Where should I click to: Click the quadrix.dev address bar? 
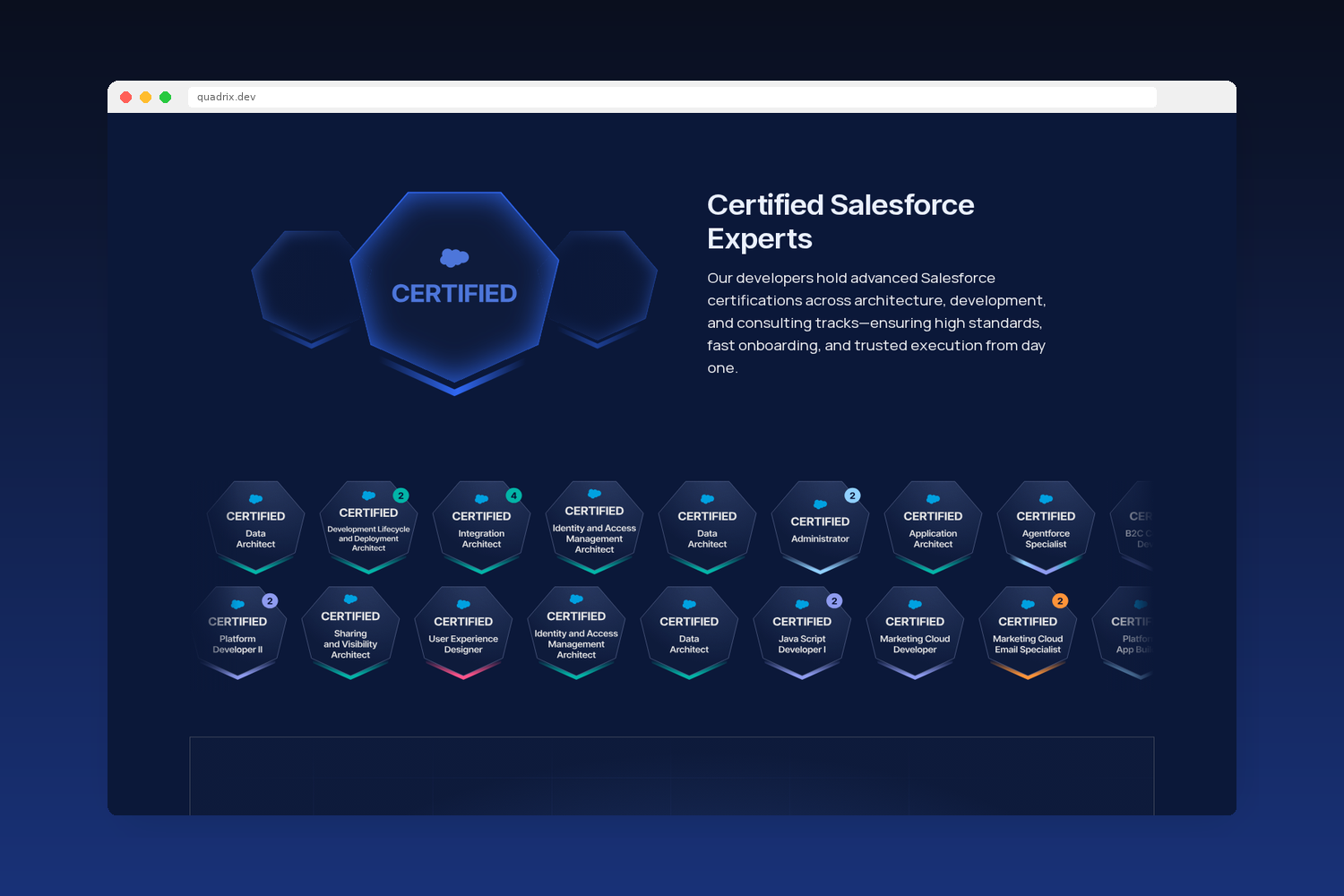click(x=672, y=97)
